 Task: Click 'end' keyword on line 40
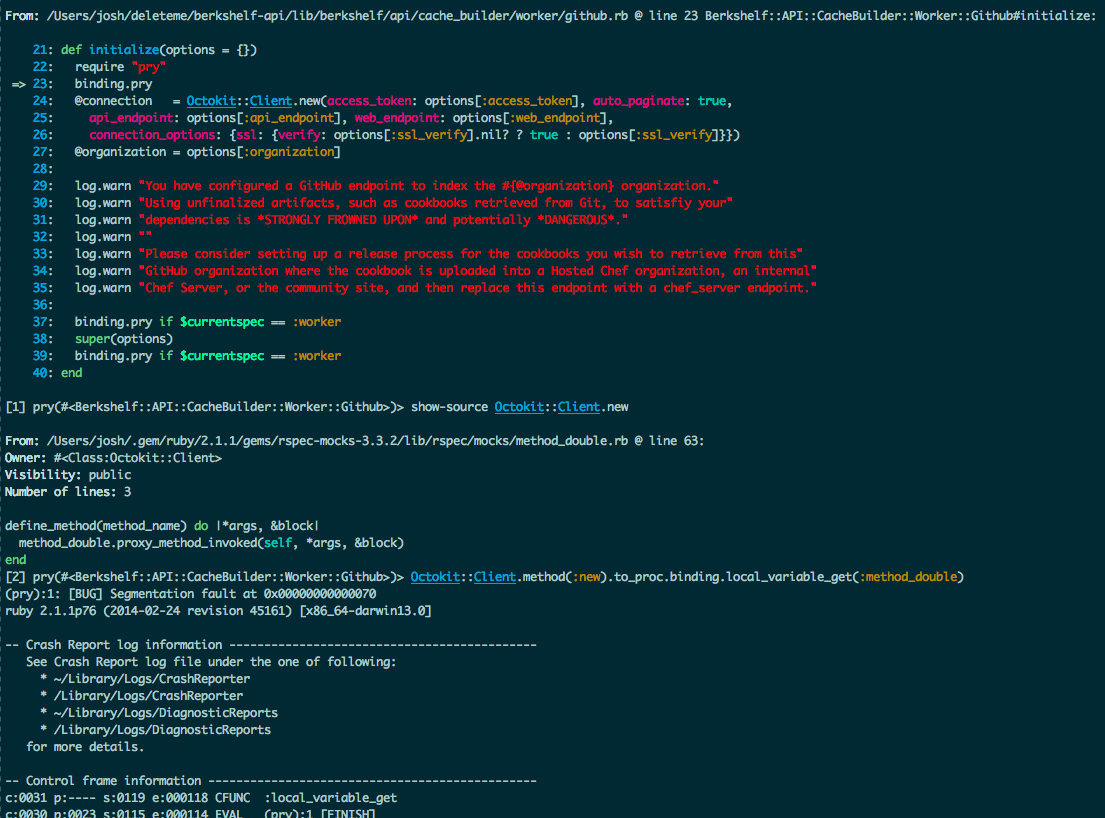point(71,373)
